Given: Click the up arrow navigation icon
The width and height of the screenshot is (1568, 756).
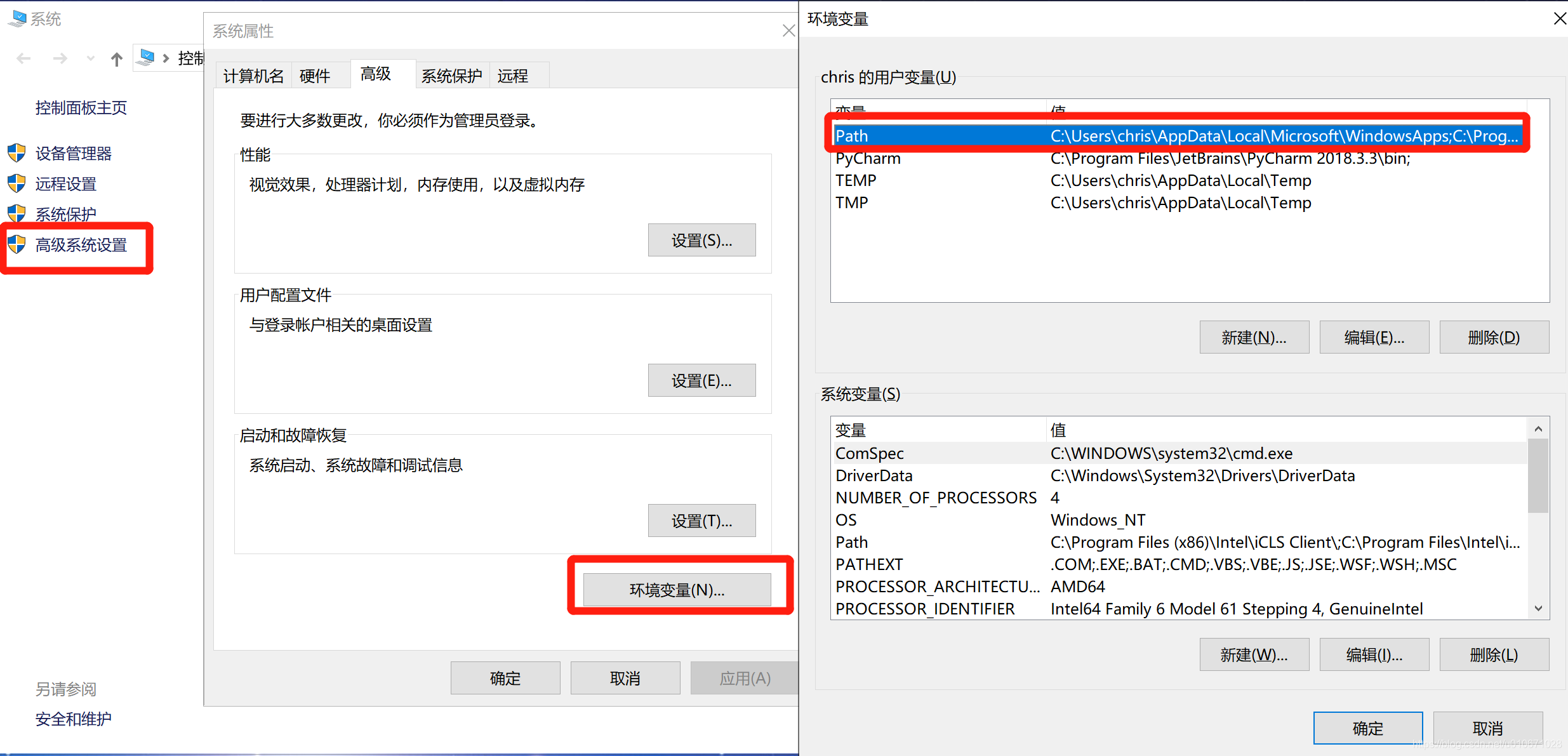Looking at the screenshot, I should tap(116, 59).
